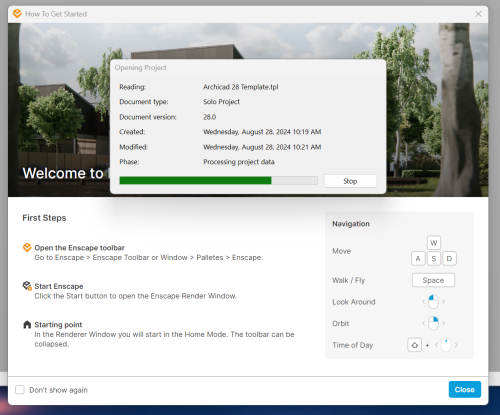Click the Orbit mouse icon
500x415 pixels.
coord(433,323)
